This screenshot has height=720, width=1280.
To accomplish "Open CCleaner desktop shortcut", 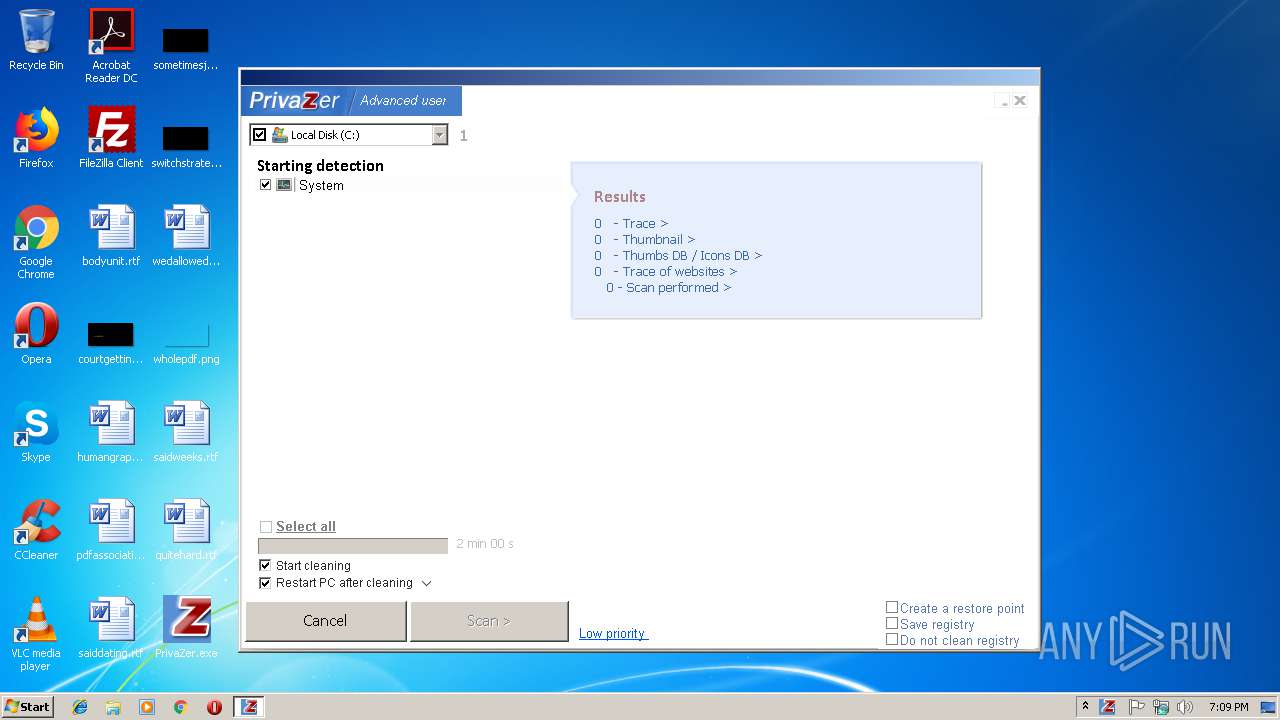I will pyautogui.click(x=36, y=530).
